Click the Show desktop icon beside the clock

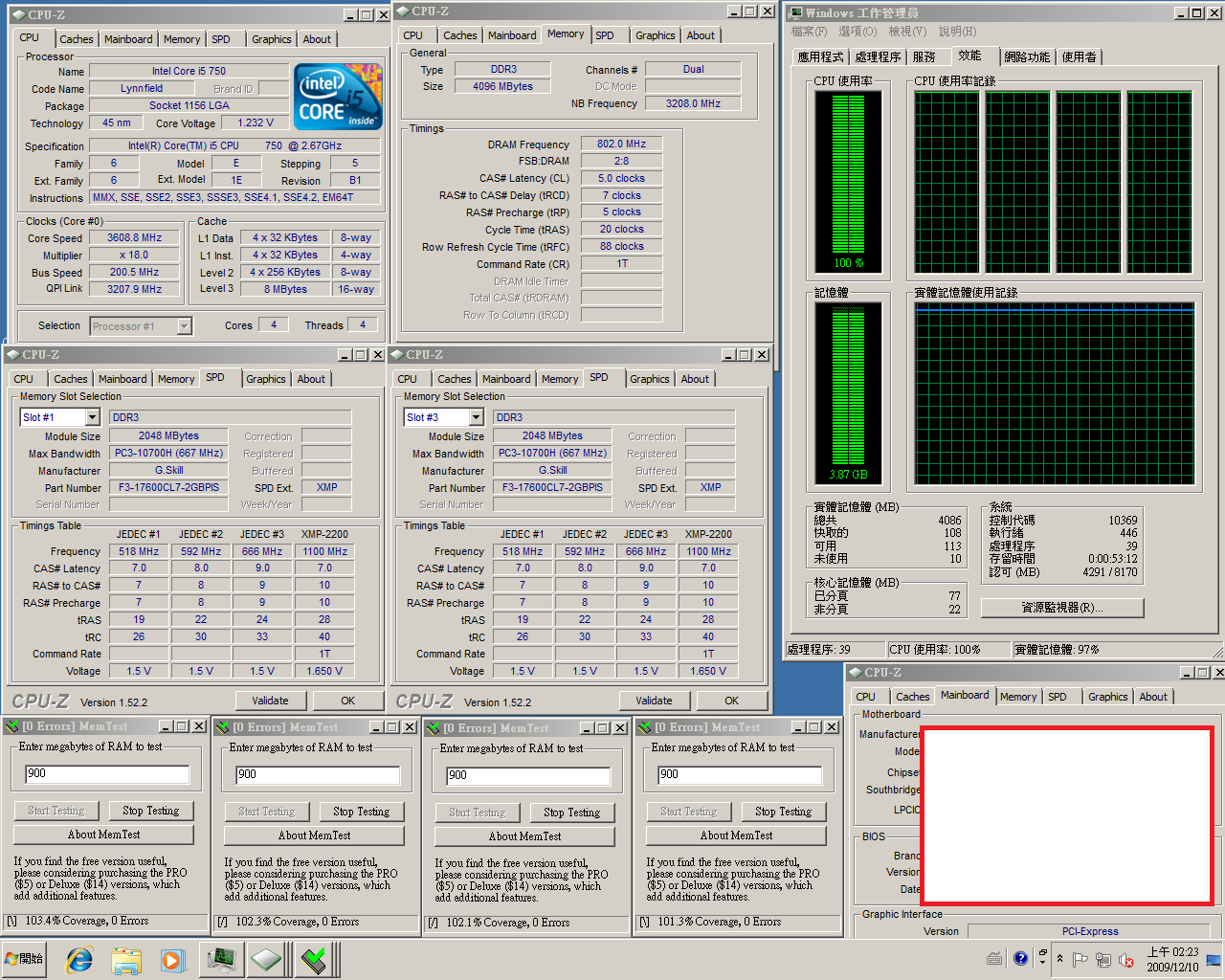[1214, 959]
